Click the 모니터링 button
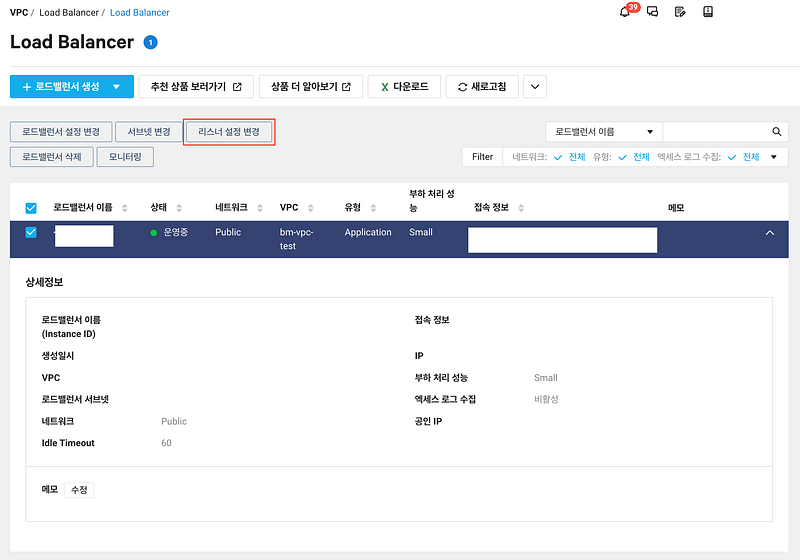800x560 pixels. [125, 157]
